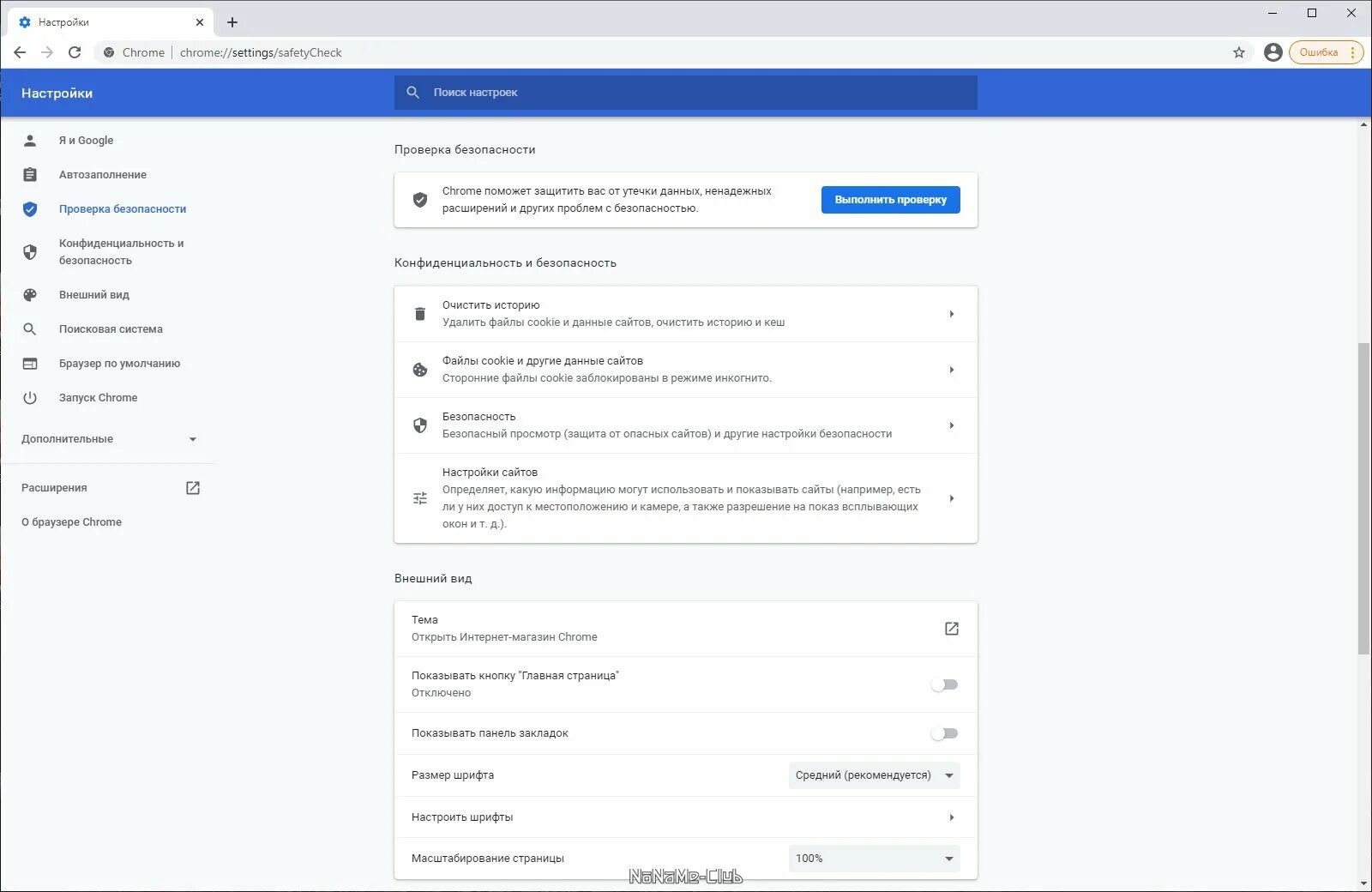The height and width of the screenshot is (892, 1372).
Task: Focus the Поиск настроек search field
Action: click(x=686, y=93)
